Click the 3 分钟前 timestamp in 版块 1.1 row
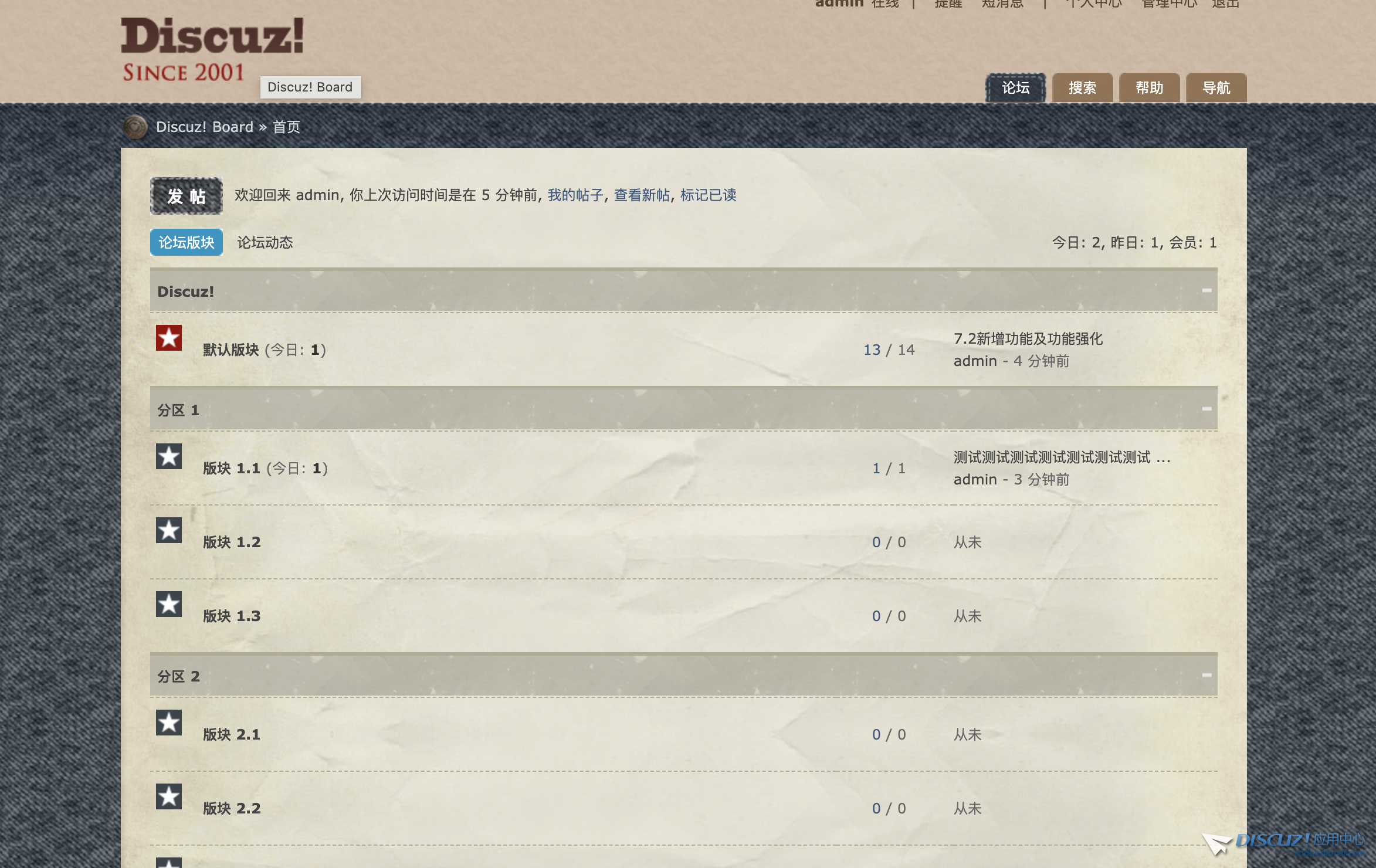1376x868 pixels. point(1041,480)
